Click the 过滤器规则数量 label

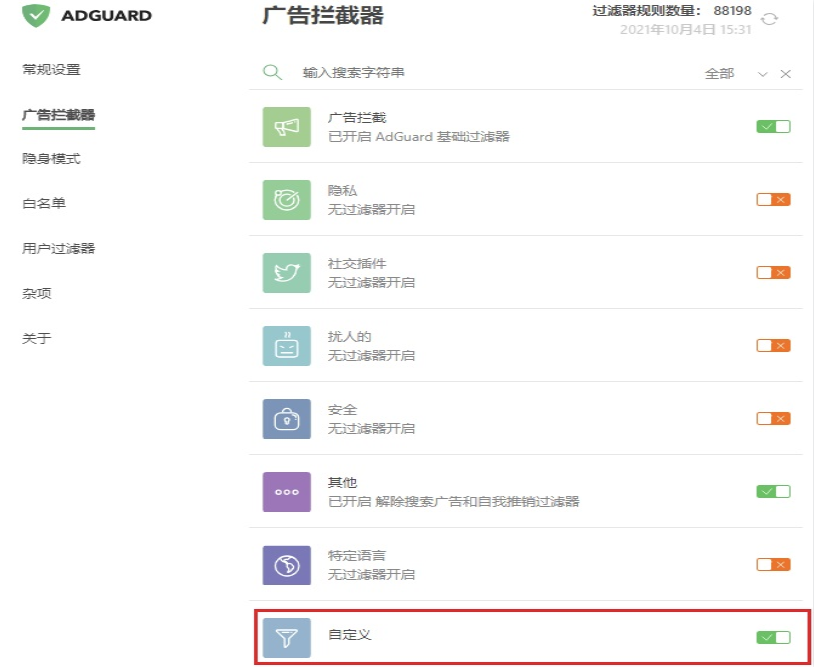pyautogui.click(x=647, y=11)
